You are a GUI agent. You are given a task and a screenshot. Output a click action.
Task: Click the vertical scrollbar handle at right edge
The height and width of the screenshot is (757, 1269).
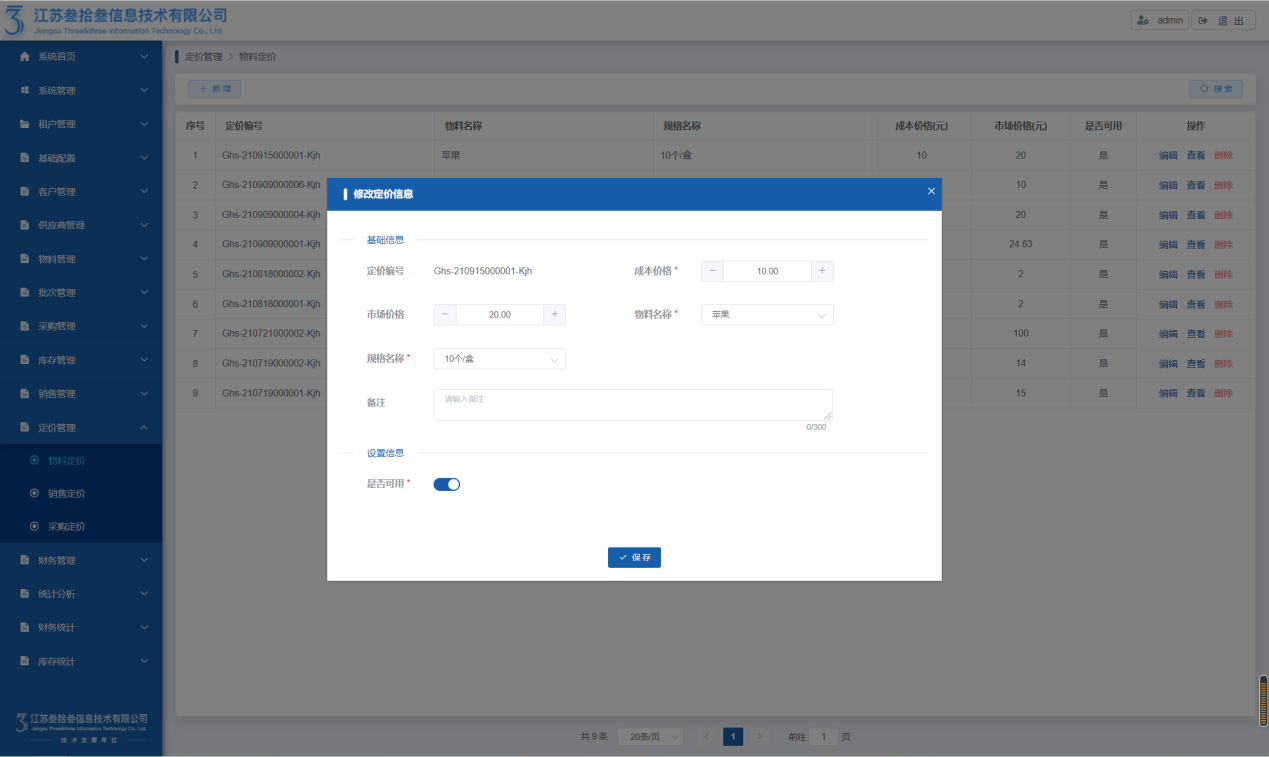click(x=1263, y=700)
